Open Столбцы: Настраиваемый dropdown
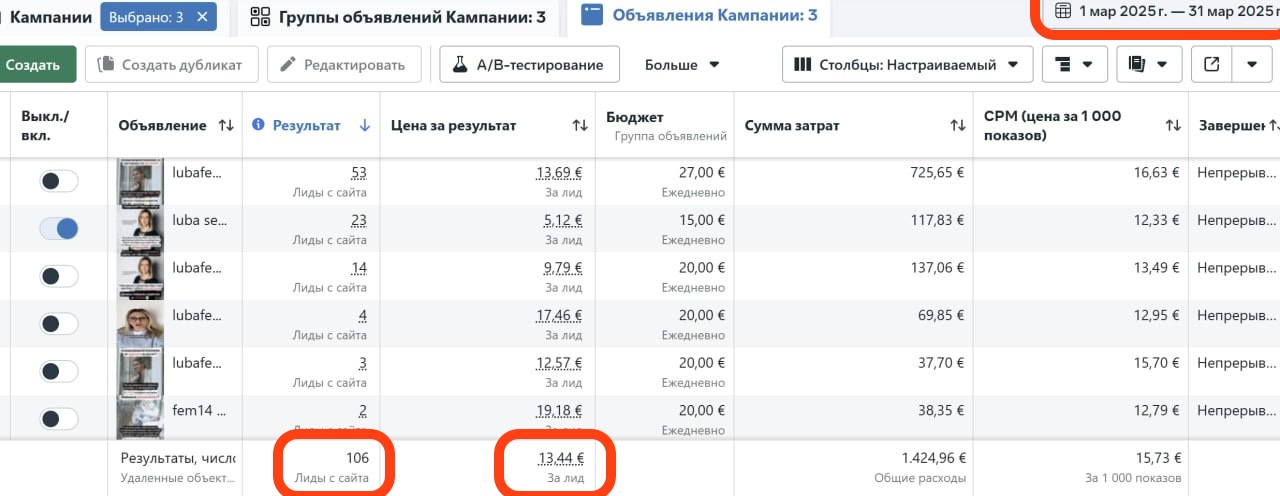 point(907,64)
